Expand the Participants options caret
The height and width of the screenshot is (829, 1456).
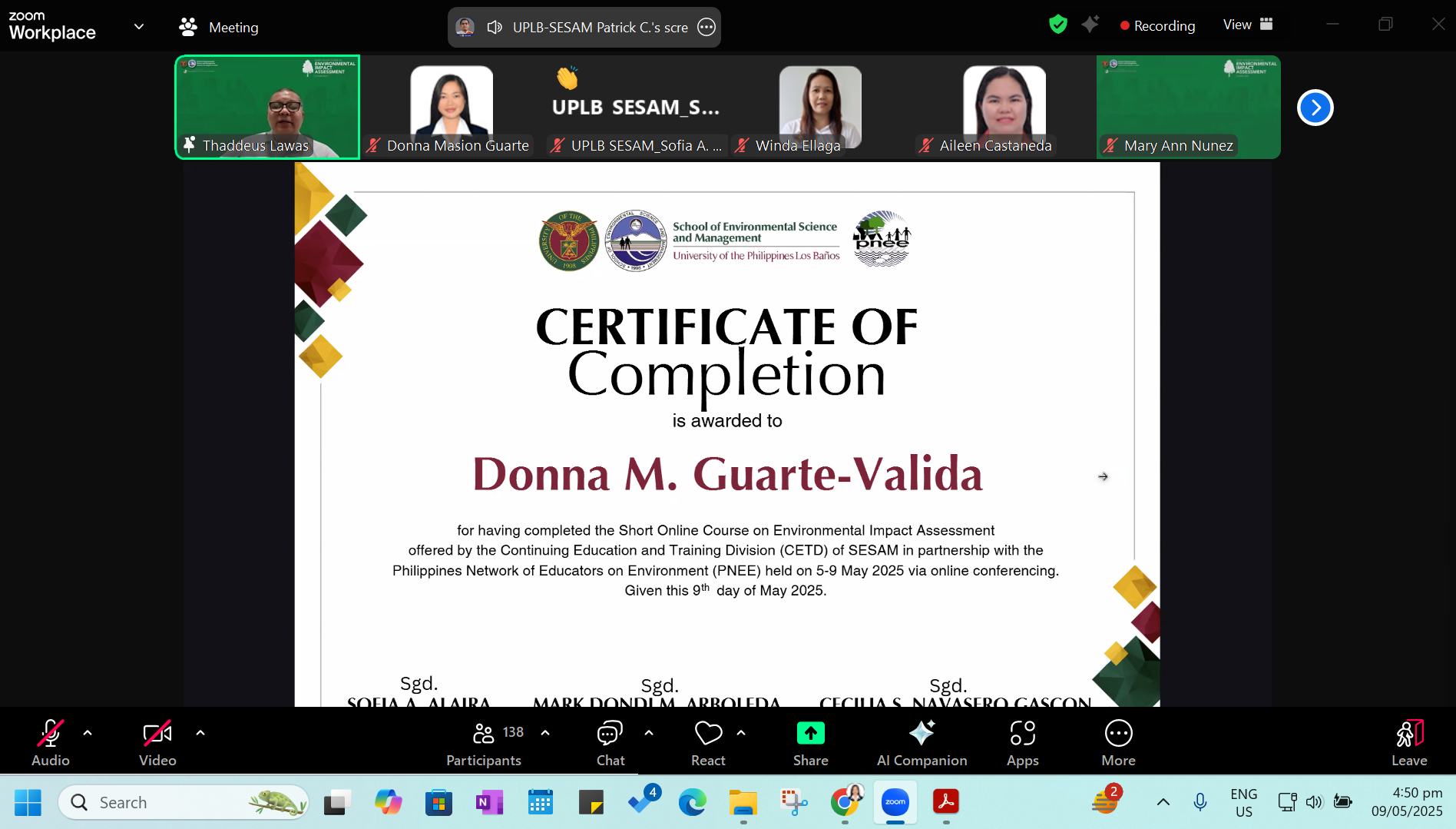click(545, 733)
